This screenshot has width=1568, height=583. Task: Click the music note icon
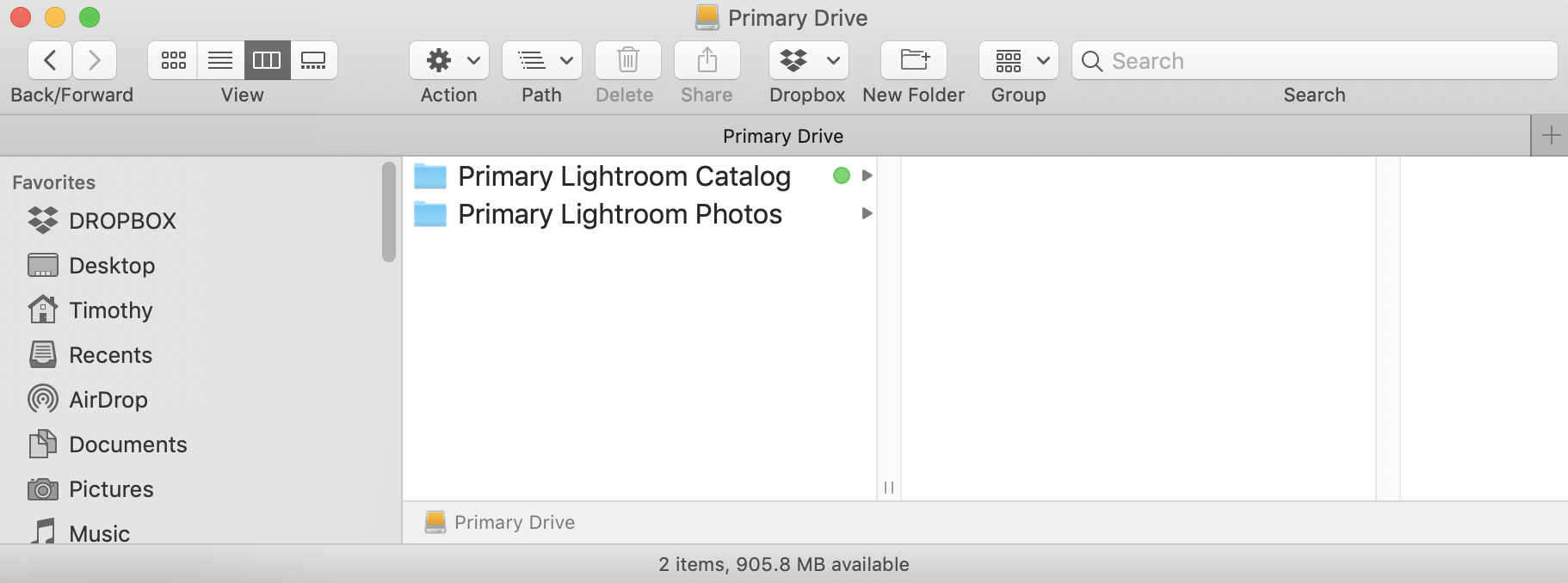[43, 531]
